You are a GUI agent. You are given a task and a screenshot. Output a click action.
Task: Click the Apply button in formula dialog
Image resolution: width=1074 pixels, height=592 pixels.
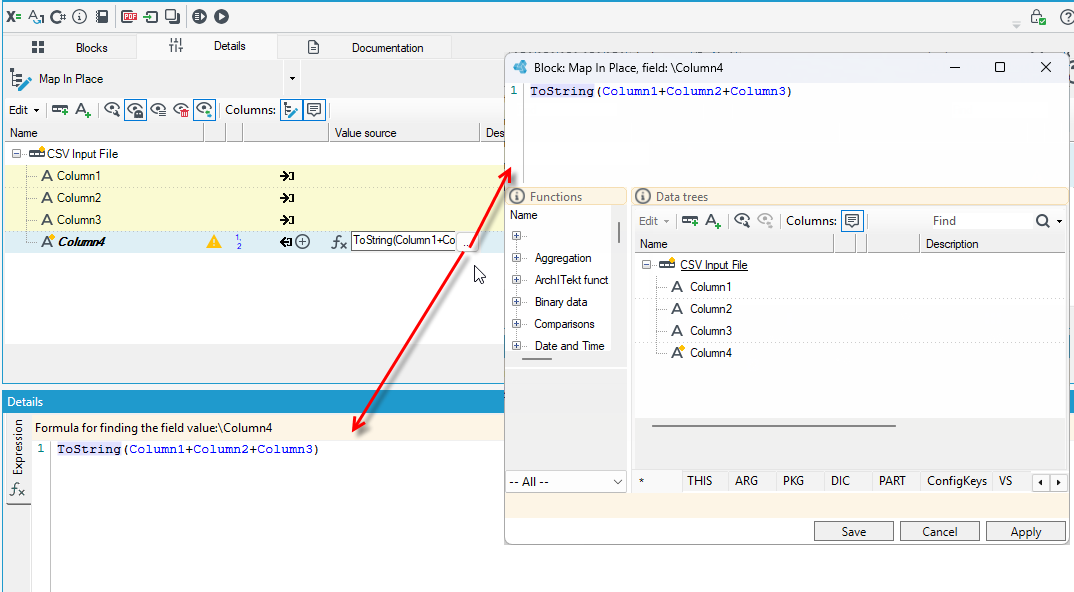pos(1025,532)
